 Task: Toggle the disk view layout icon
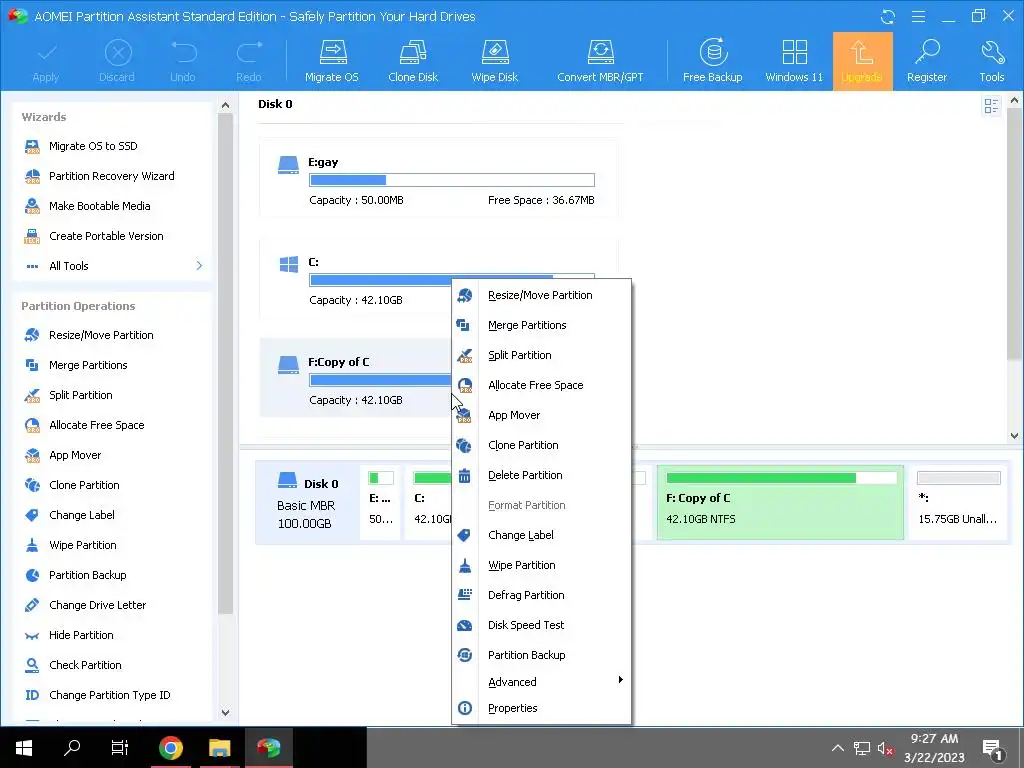(x=991, y=106)
